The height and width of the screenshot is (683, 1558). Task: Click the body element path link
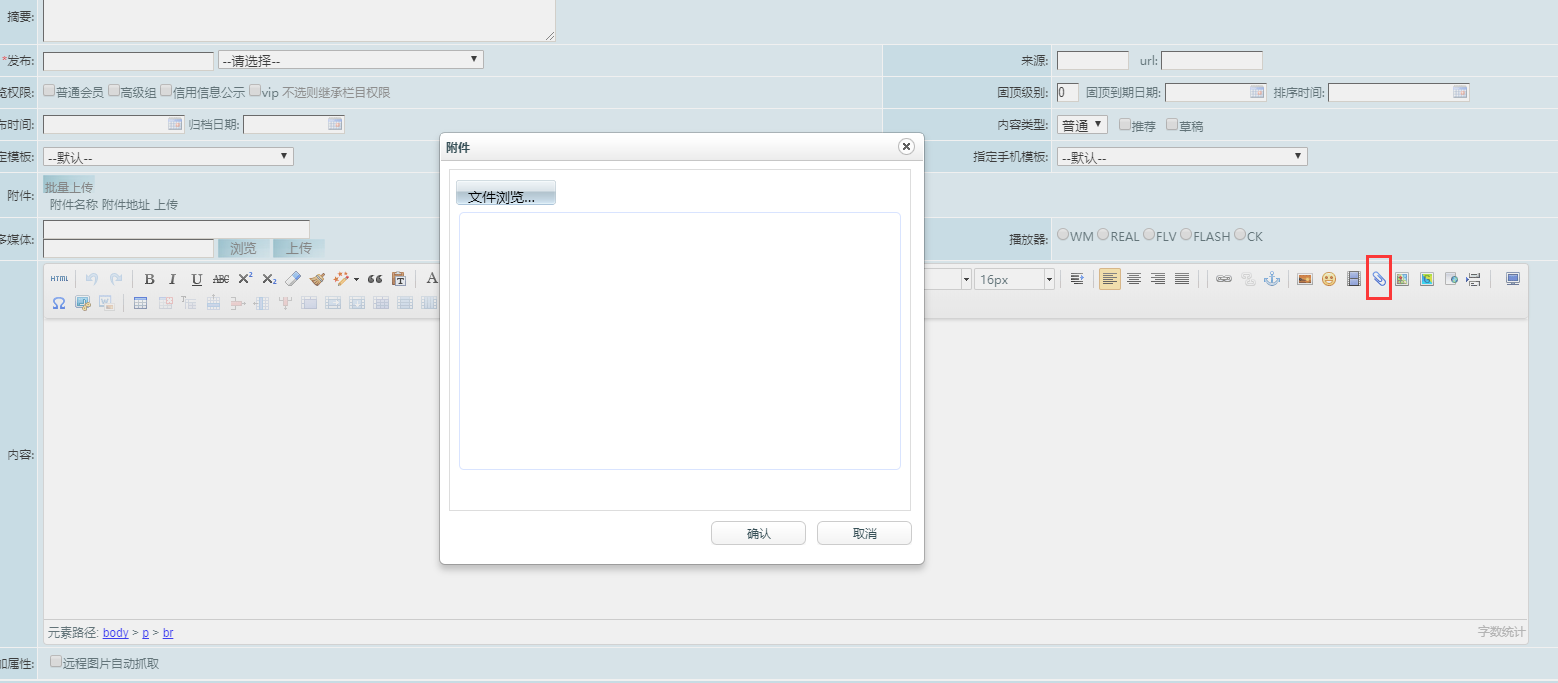(x=116, y=632)
